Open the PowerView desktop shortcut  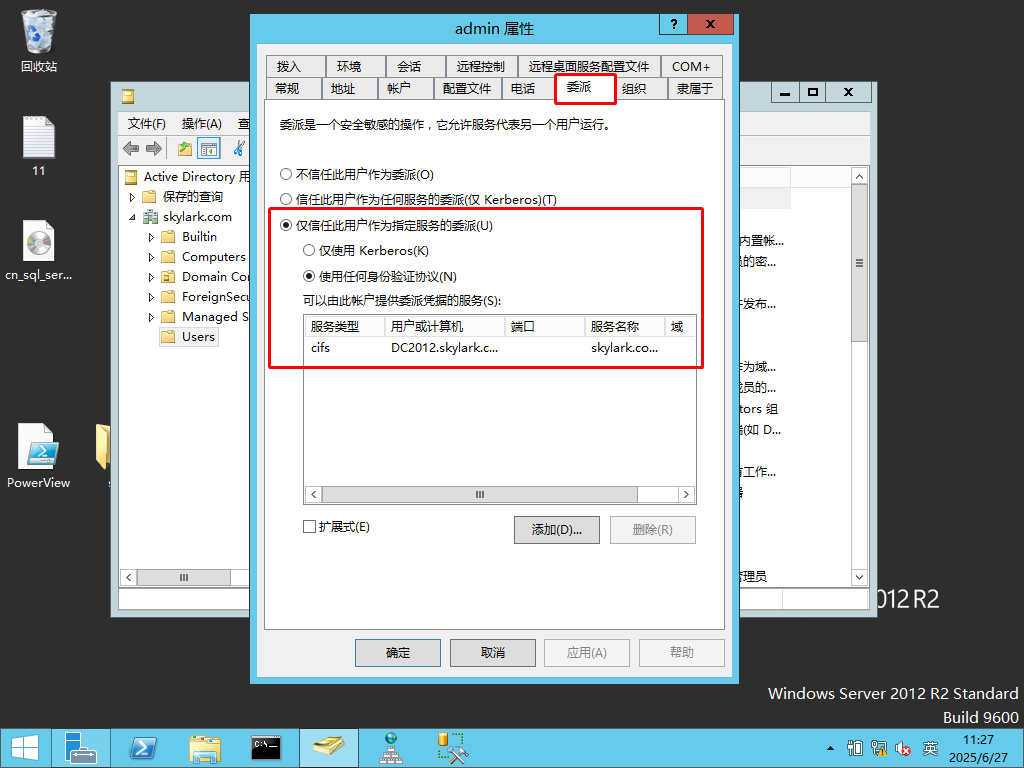38,456
